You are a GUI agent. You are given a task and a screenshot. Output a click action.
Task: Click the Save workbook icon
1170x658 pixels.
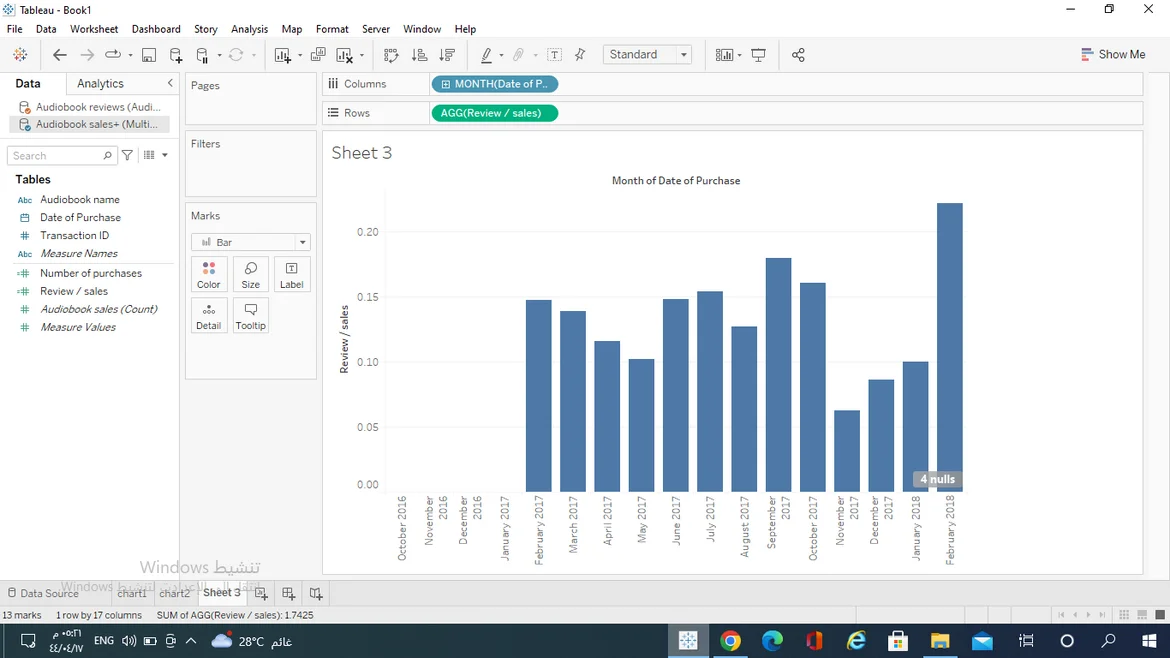tap(149, 55)
